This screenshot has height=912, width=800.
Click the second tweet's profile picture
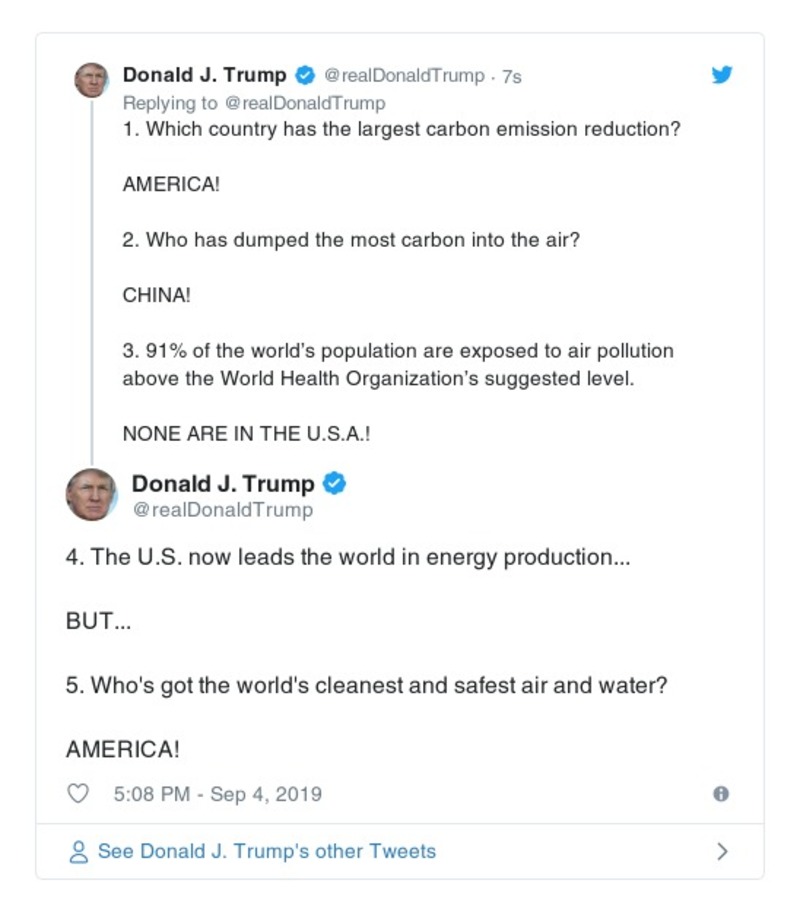pos(92,492)
